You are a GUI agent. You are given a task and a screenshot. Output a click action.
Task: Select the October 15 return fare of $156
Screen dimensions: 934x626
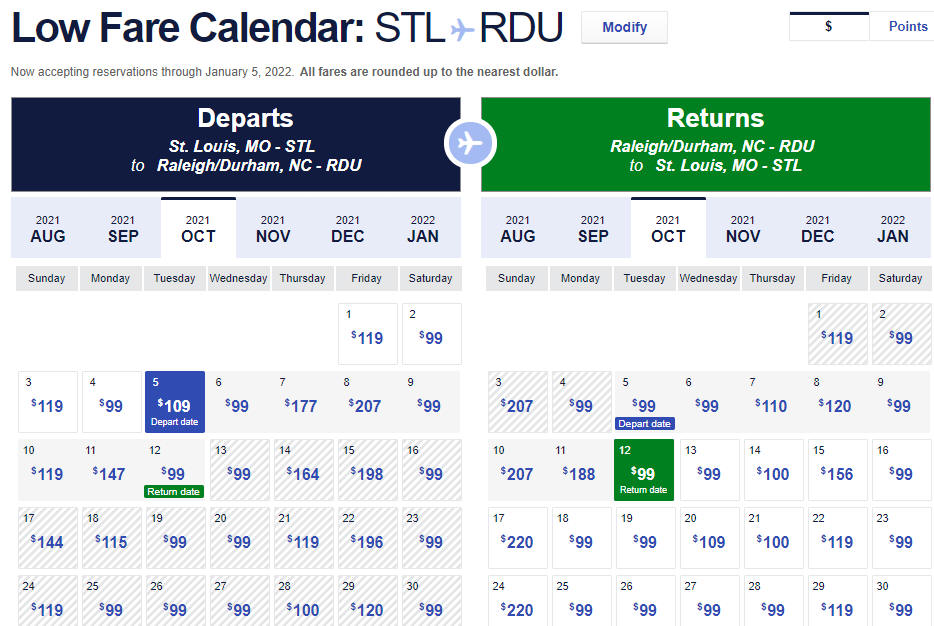(x=838, y=470)
